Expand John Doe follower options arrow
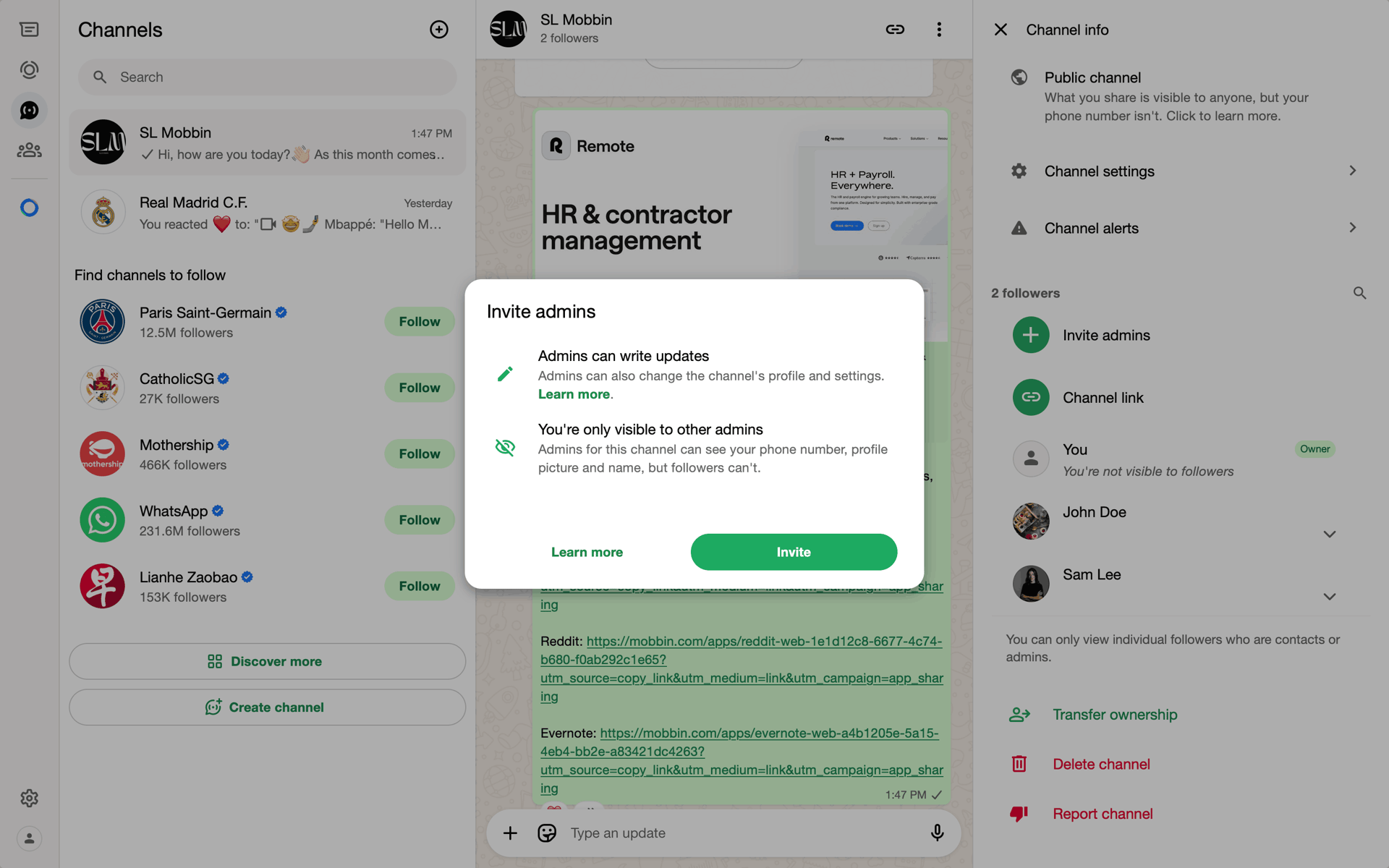The width and height of the screenshot is (1389, 868). [x=1330, y=535]
